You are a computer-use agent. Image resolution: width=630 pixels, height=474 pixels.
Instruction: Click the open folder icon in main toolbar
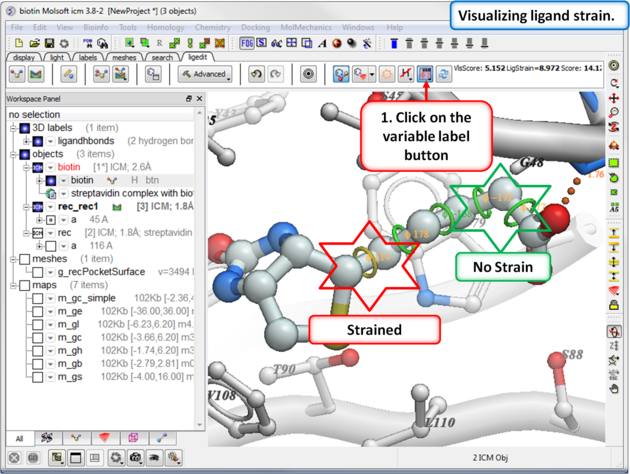[x=35, y=43]
